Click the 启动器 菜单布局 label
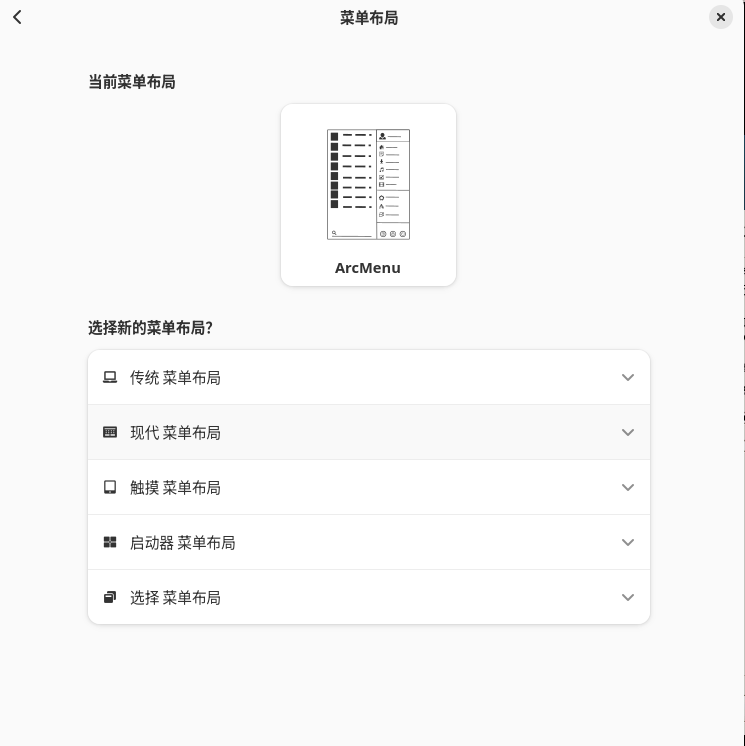 coord(183,542)
